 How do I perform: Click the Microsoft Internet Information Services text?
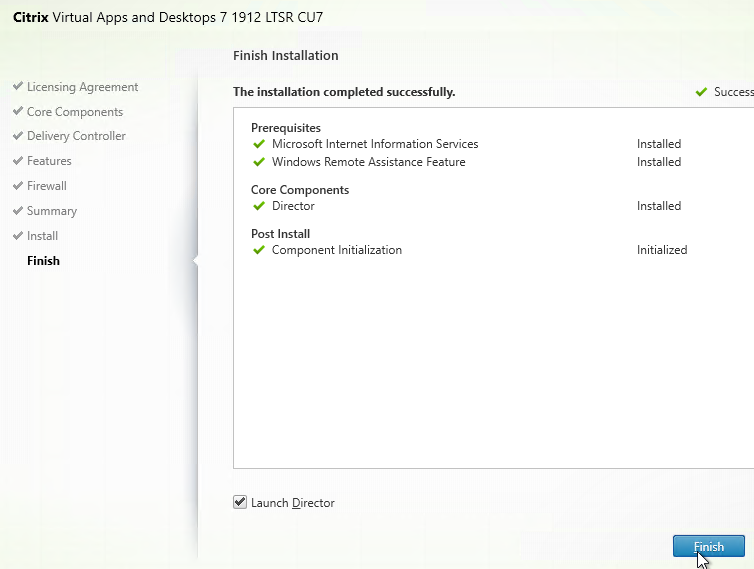point(375,144)
